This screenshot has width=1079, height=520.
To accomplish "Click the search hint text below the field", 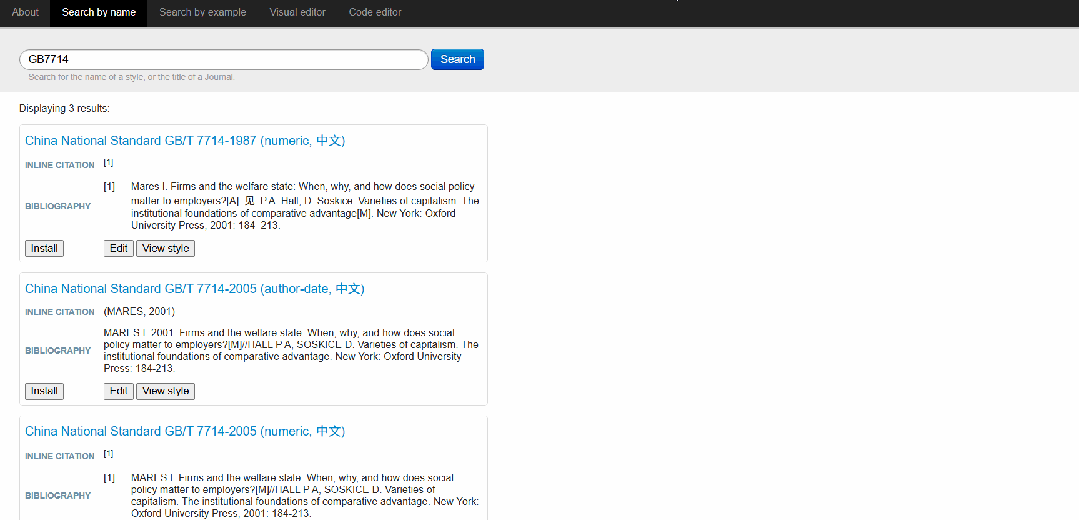I will 131,77.
